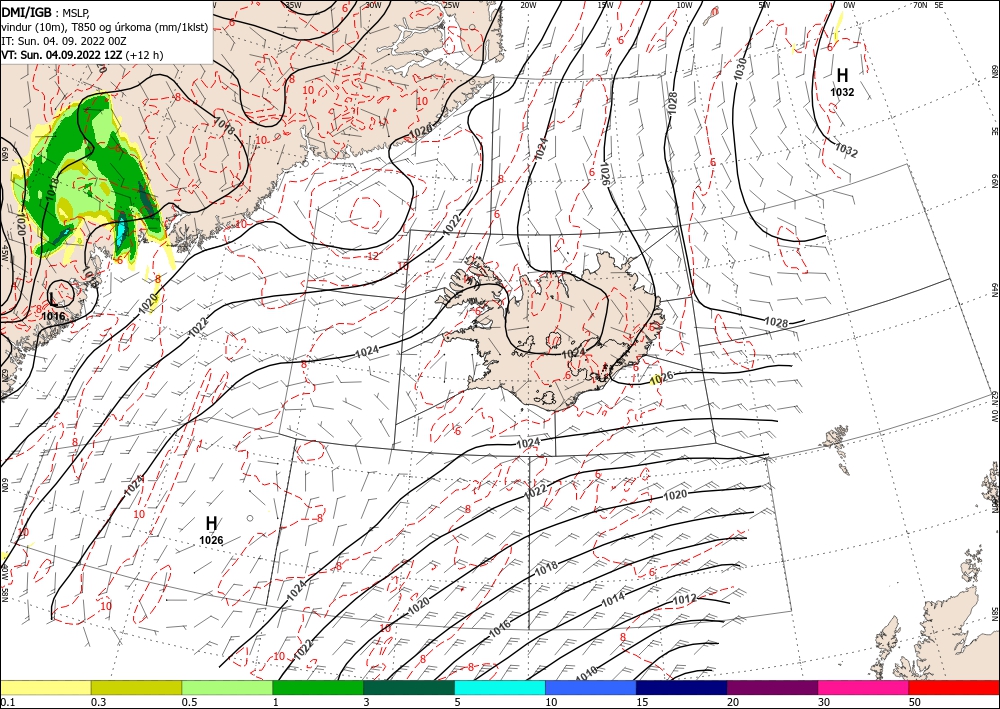Click the purple 20–30 legend swatch
Viewport: 1000px width, 709px height.
tap(772, 687)
